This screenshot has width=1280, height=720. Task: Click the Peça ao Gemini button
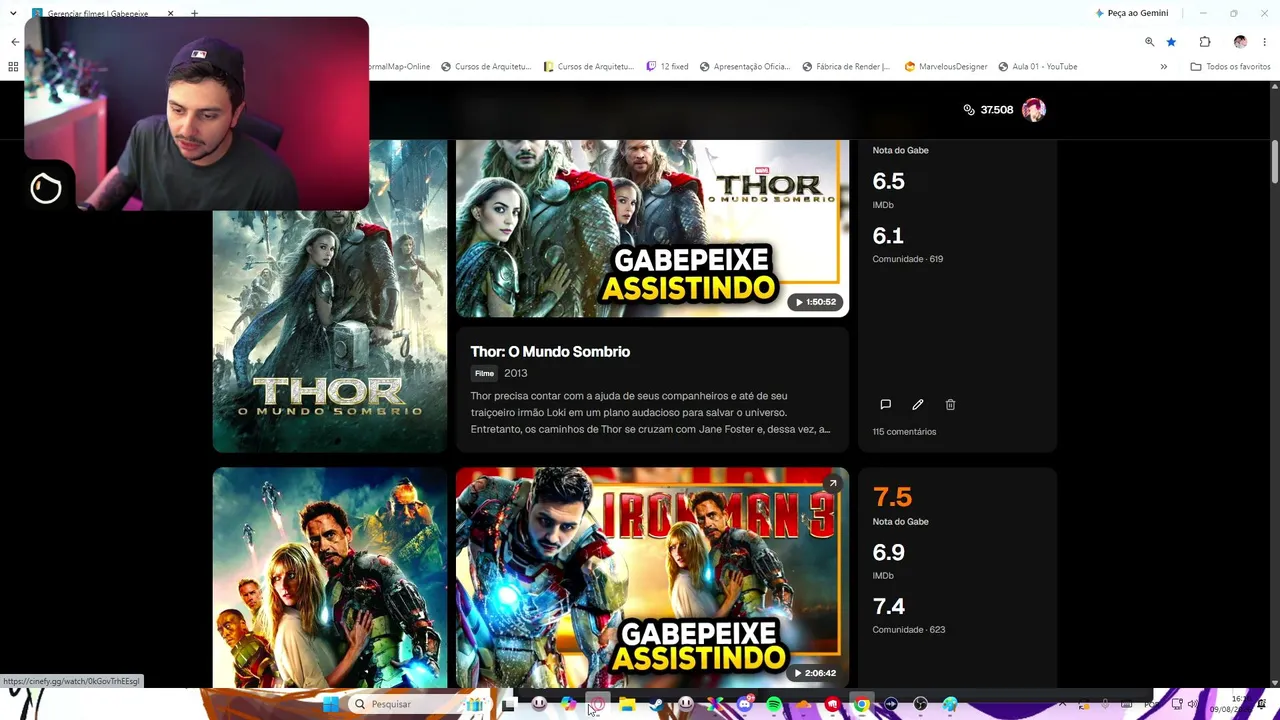[1132, 14]
